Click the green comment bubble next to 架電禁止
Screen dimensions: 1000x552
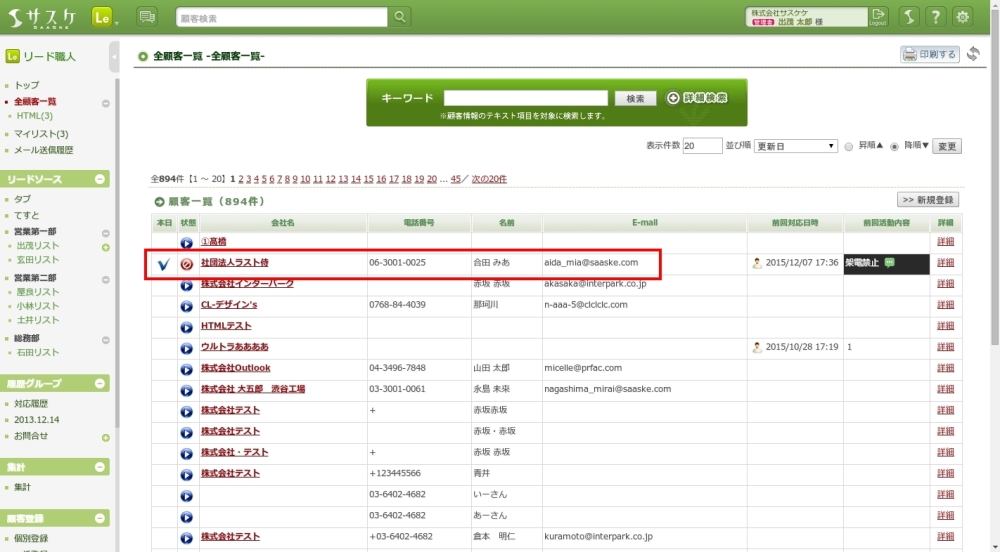(890, 263)
